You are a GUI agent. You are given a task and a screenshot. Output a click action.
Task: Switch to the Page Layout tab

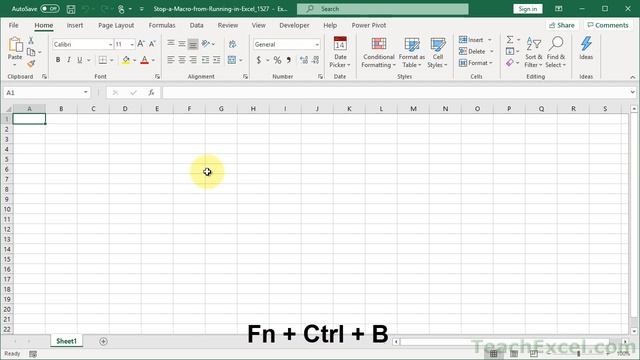click(116, 25)
